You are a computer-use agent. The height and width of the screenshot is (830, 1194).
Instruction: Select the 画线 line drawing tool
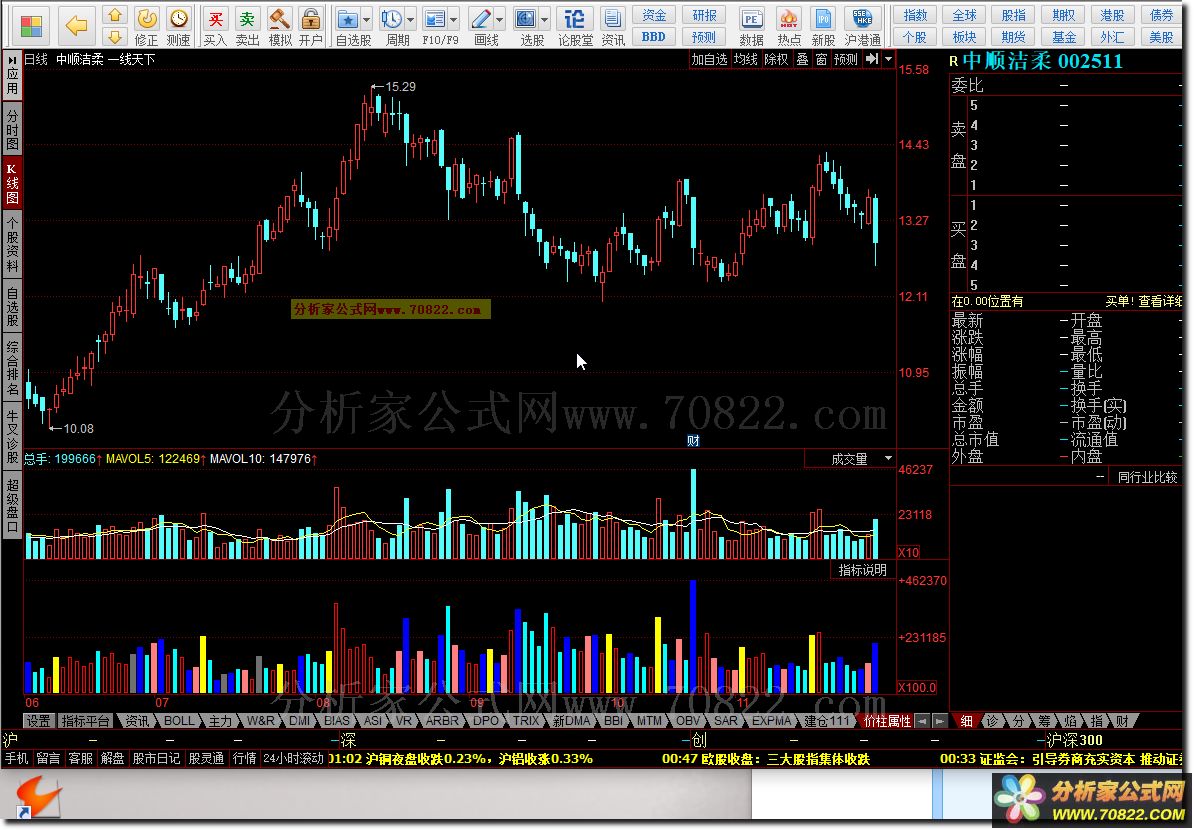[481, 27]
